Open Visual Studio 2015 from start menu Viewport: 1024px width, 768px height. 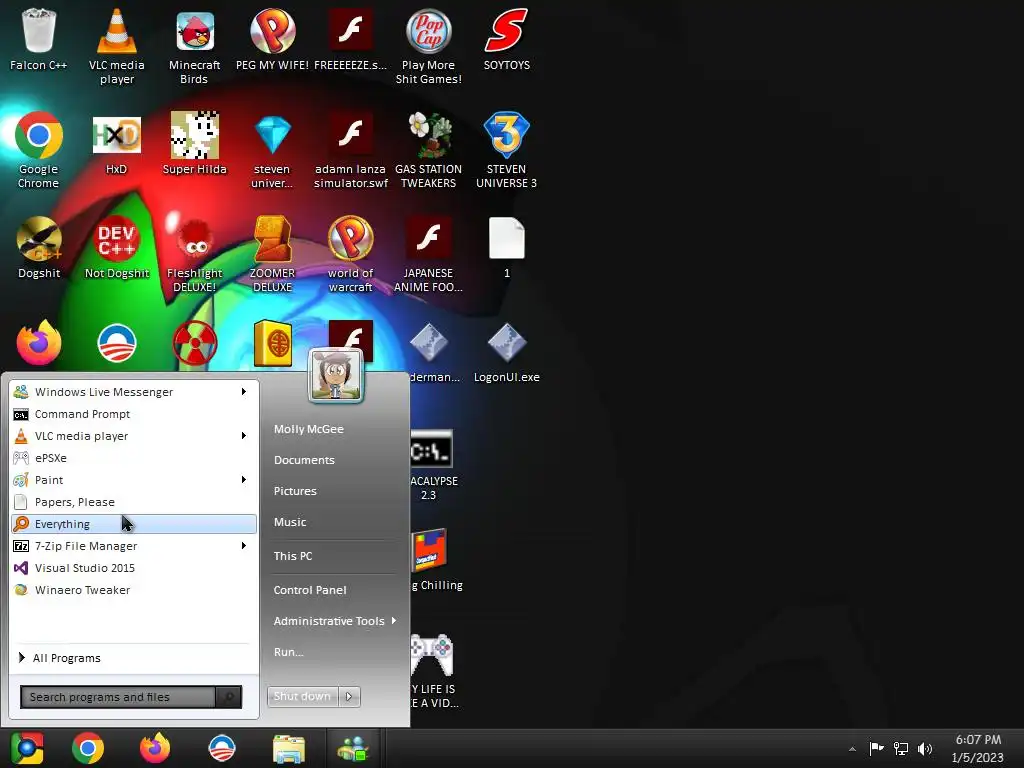pos(134,568)
